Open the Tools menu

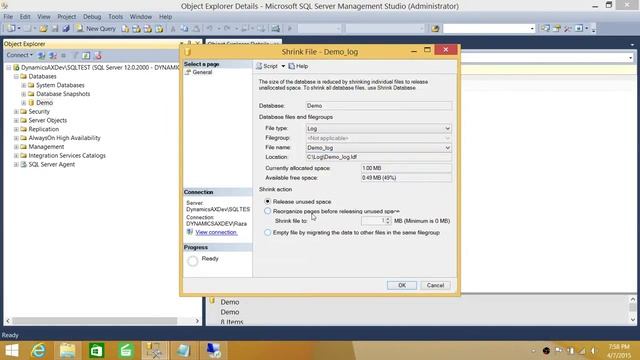pos(116,17)
